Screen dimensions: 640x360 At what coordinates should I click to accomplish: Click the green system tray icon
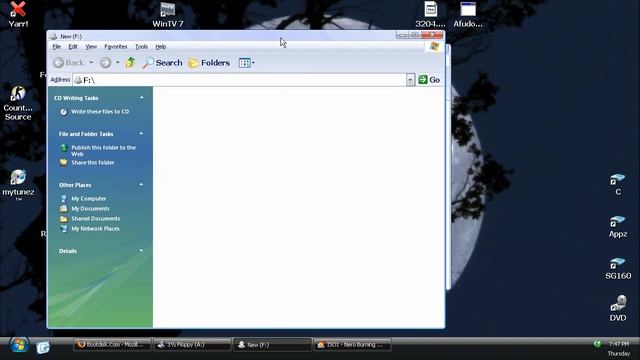598,344
